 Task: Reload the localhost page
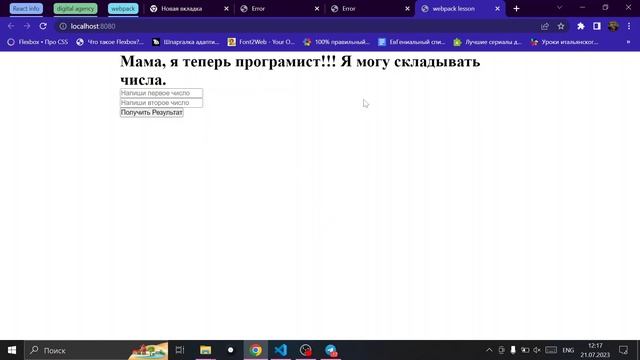(43, 26)
